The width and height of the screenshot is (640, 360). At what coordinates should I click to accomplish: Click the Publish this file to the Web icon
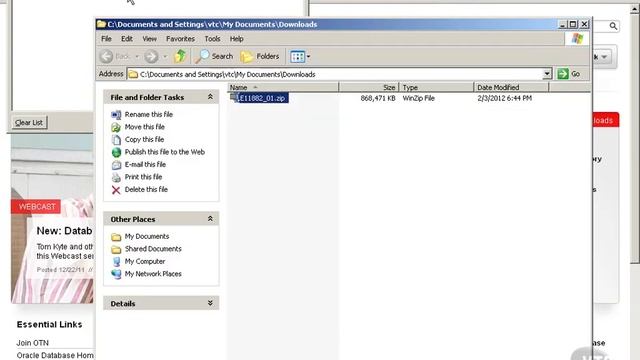pos(116,152)
